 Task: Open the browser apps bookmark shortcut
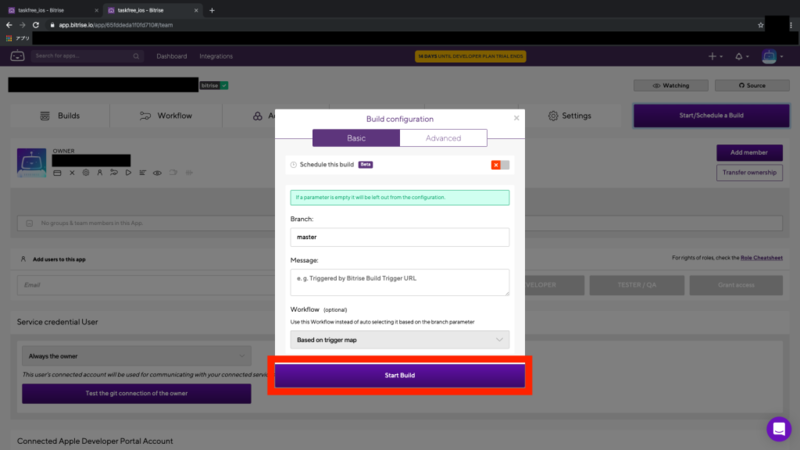pos(18,38)
